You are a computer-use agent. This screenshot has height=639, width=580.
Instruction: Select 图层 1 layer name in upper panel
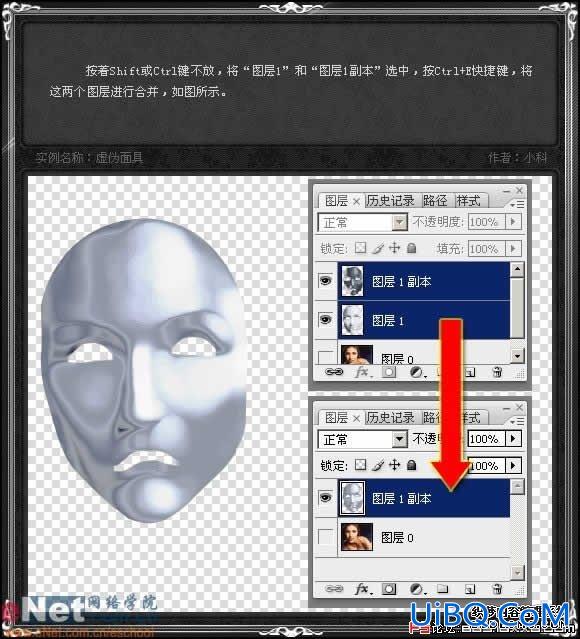coord(388,320)
